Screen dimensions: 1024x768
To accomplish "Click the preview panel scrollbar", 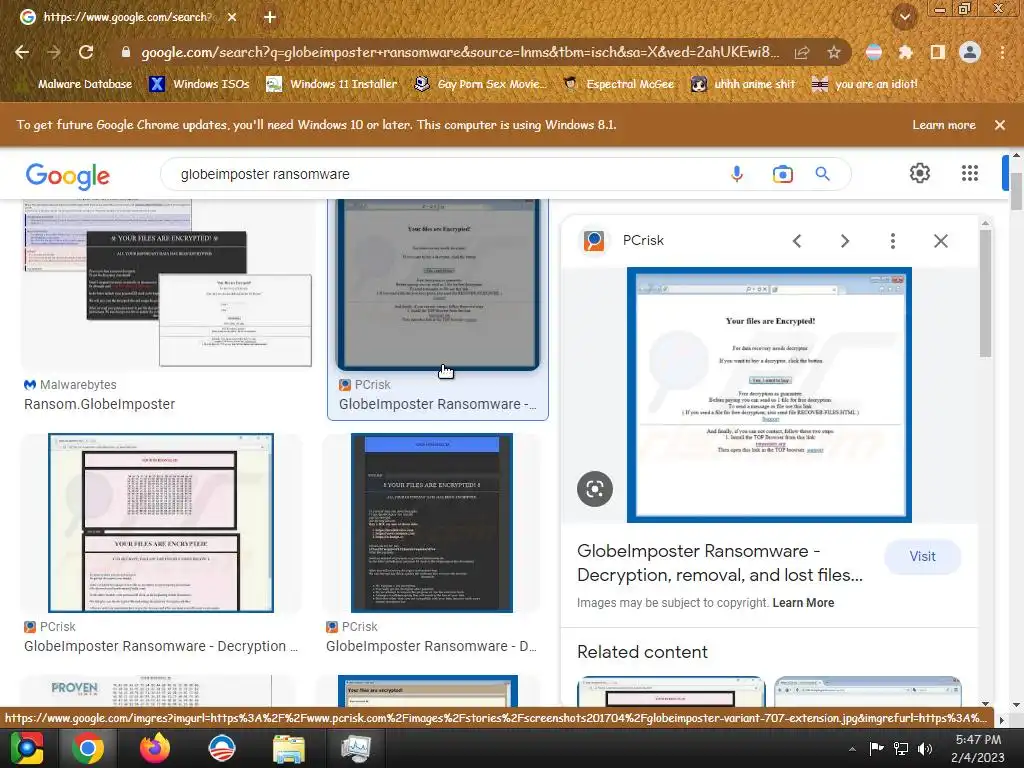I will click(x=985, y=294).
